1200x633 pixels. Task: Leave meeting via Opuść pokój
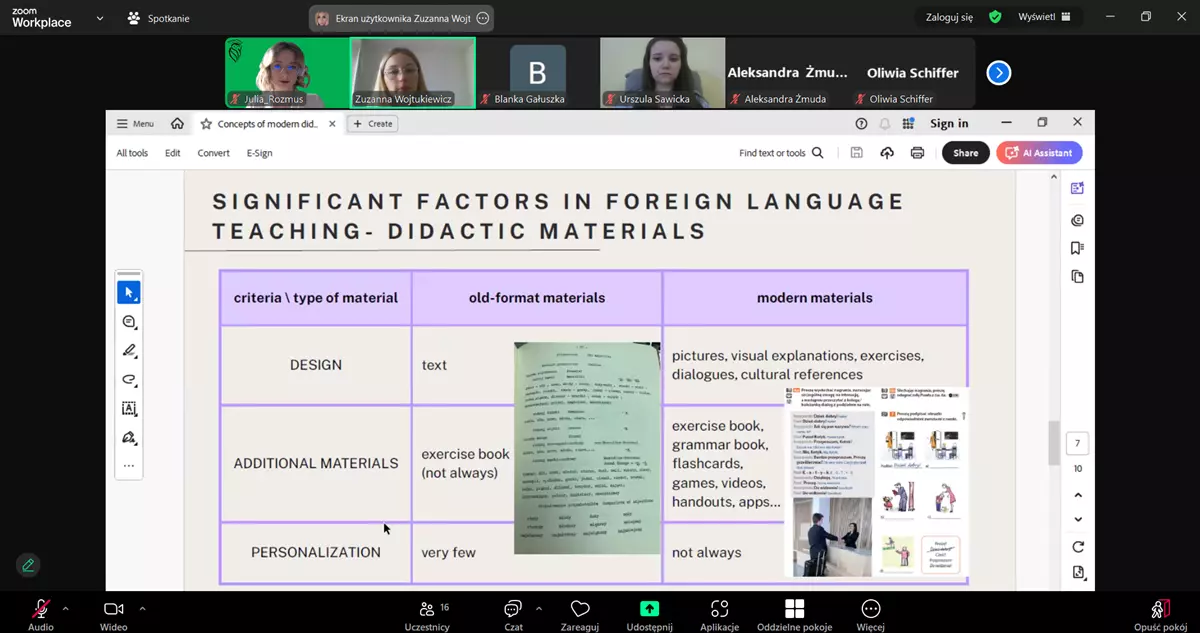(x=1159, y=609)
